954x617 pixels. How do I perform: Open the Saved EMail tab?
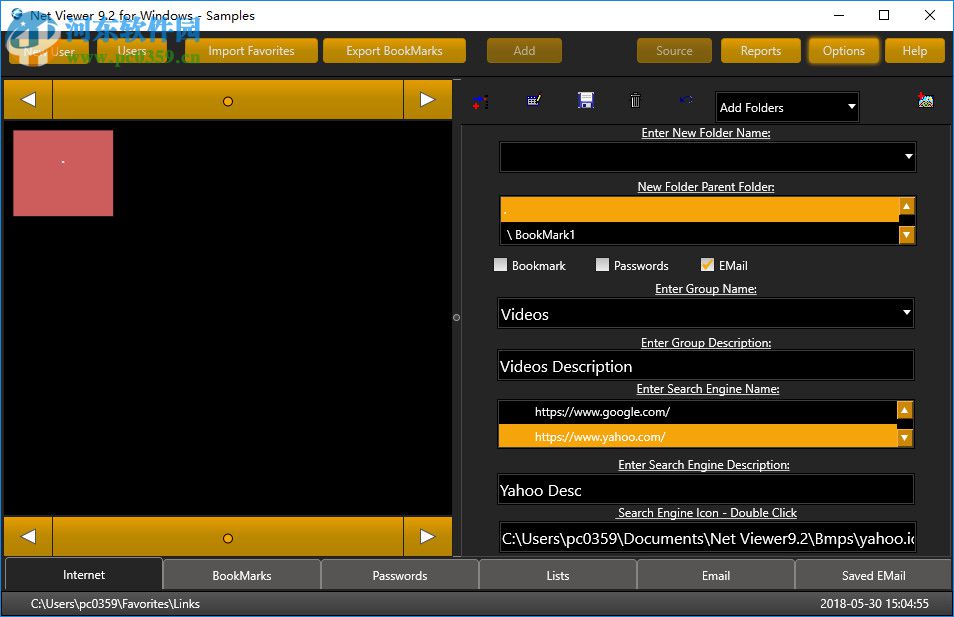coord(873,575)
